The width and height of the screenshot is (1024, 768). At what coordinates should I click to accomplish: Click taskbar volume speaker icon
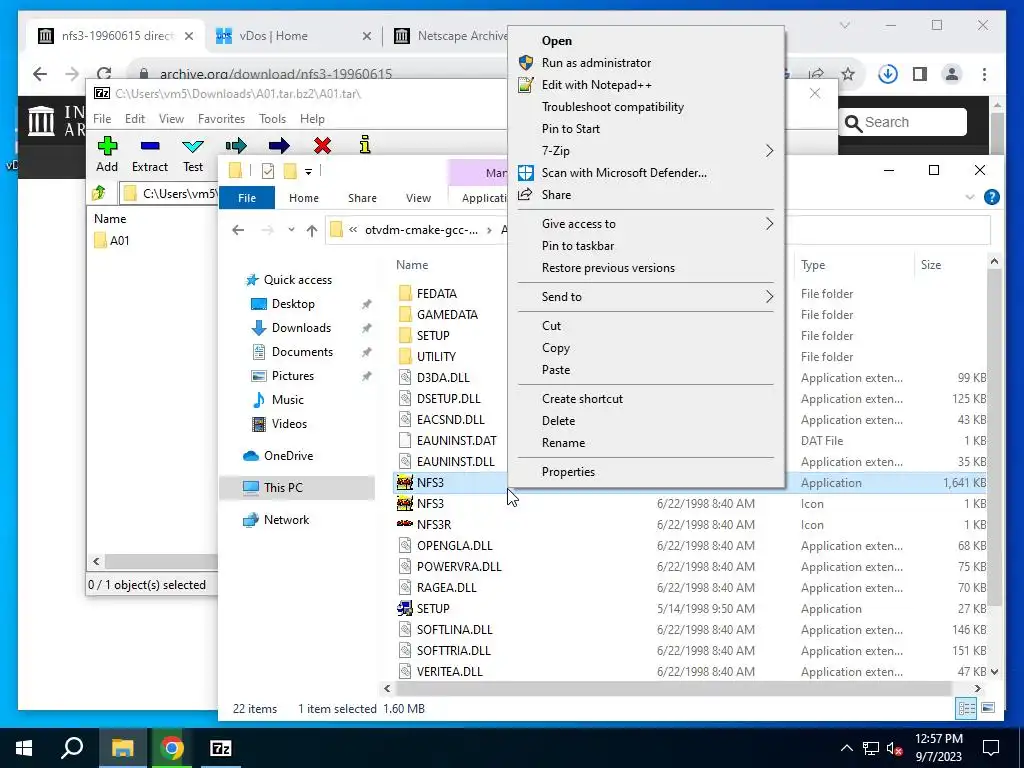tap(894, 748)
